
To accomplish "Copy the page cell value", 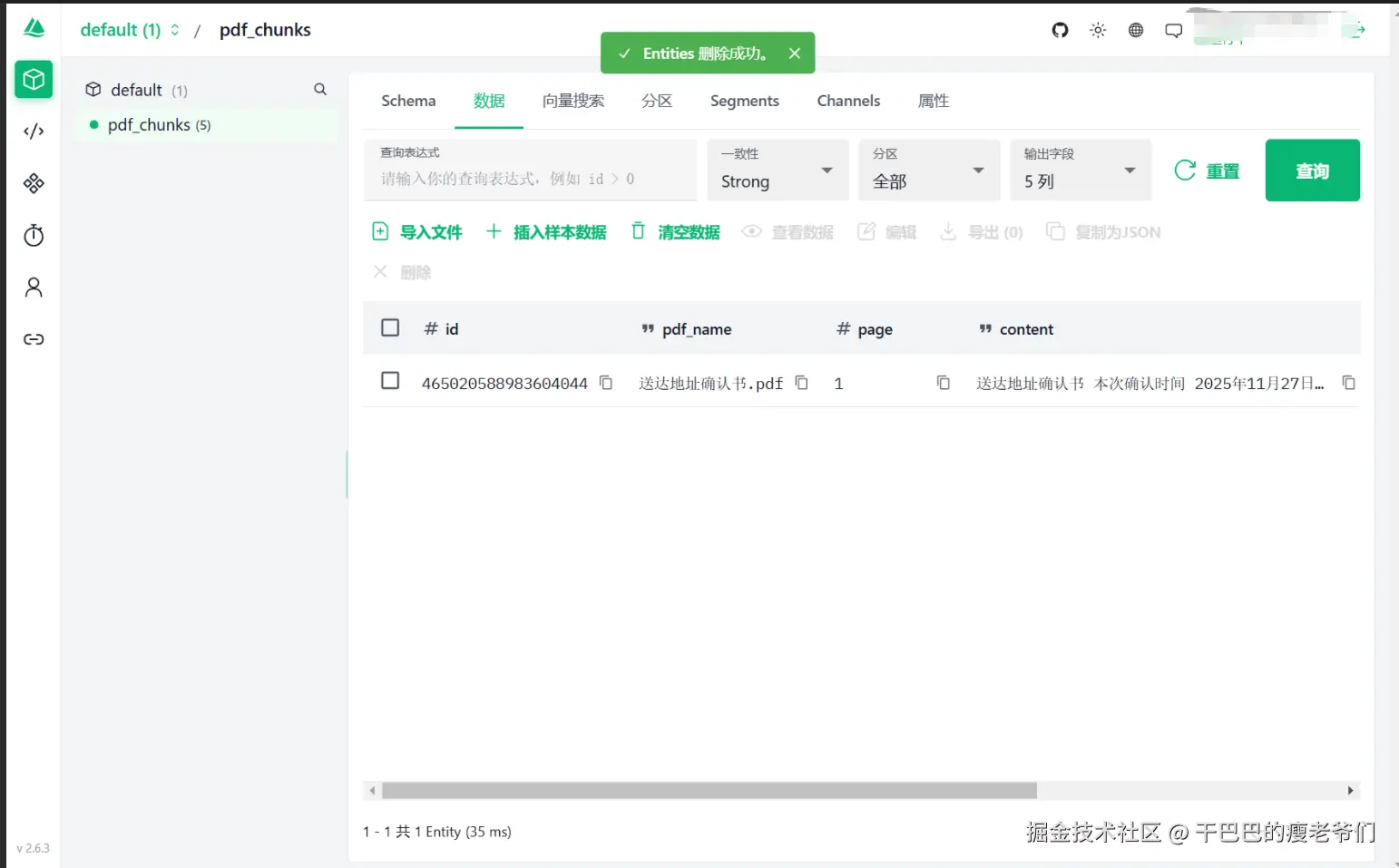I will click(x=944, y=383).
